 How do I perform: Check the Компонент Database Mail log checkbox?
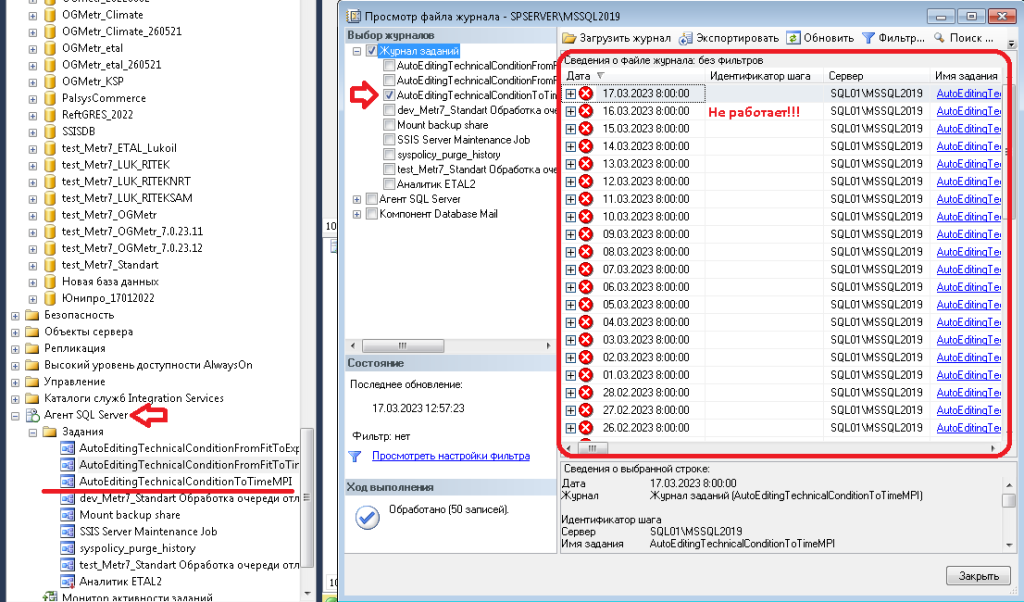(372, 214)
